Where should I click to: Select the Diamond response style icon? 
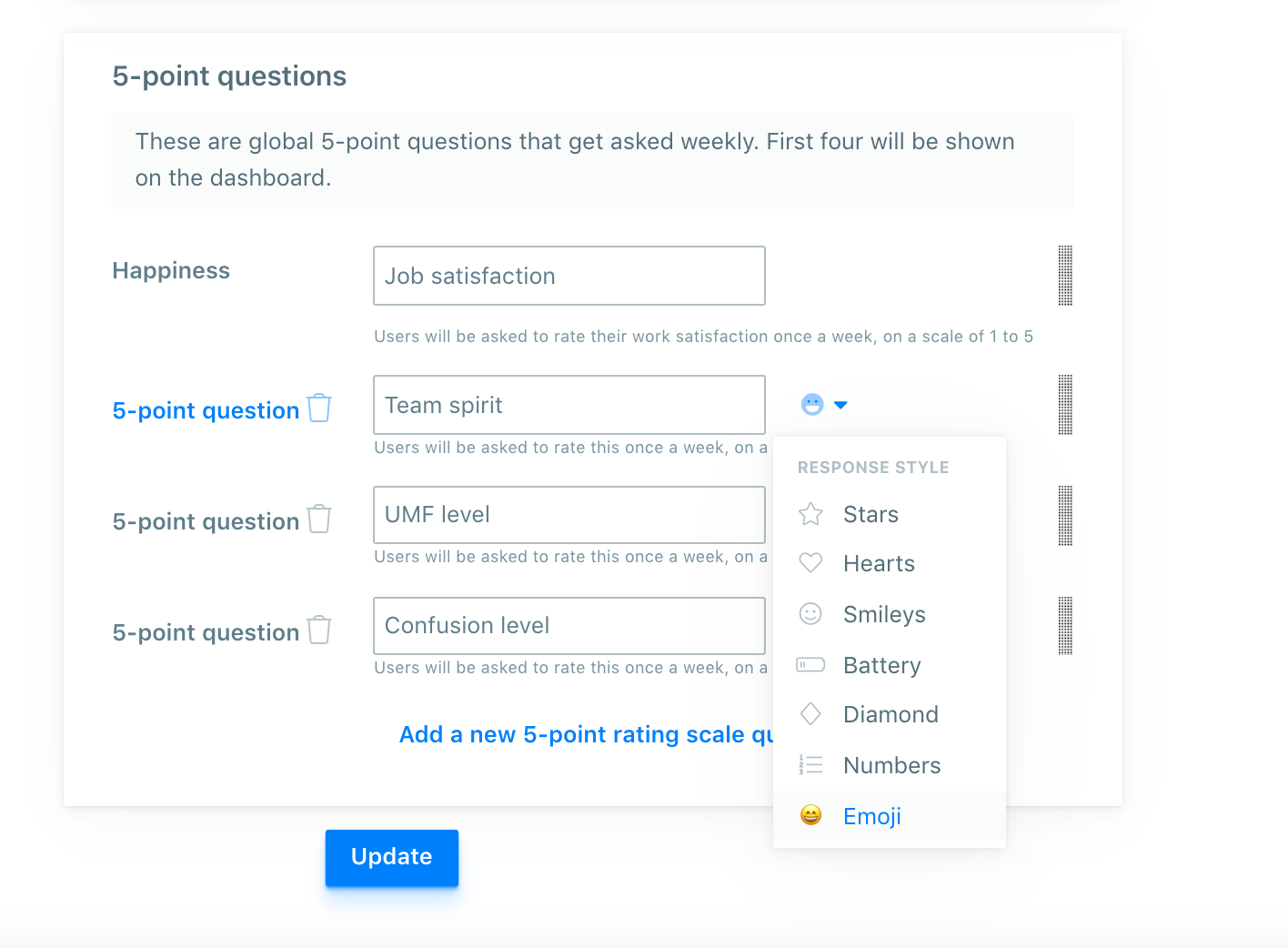pyautogui.click(x=810, y=713)
